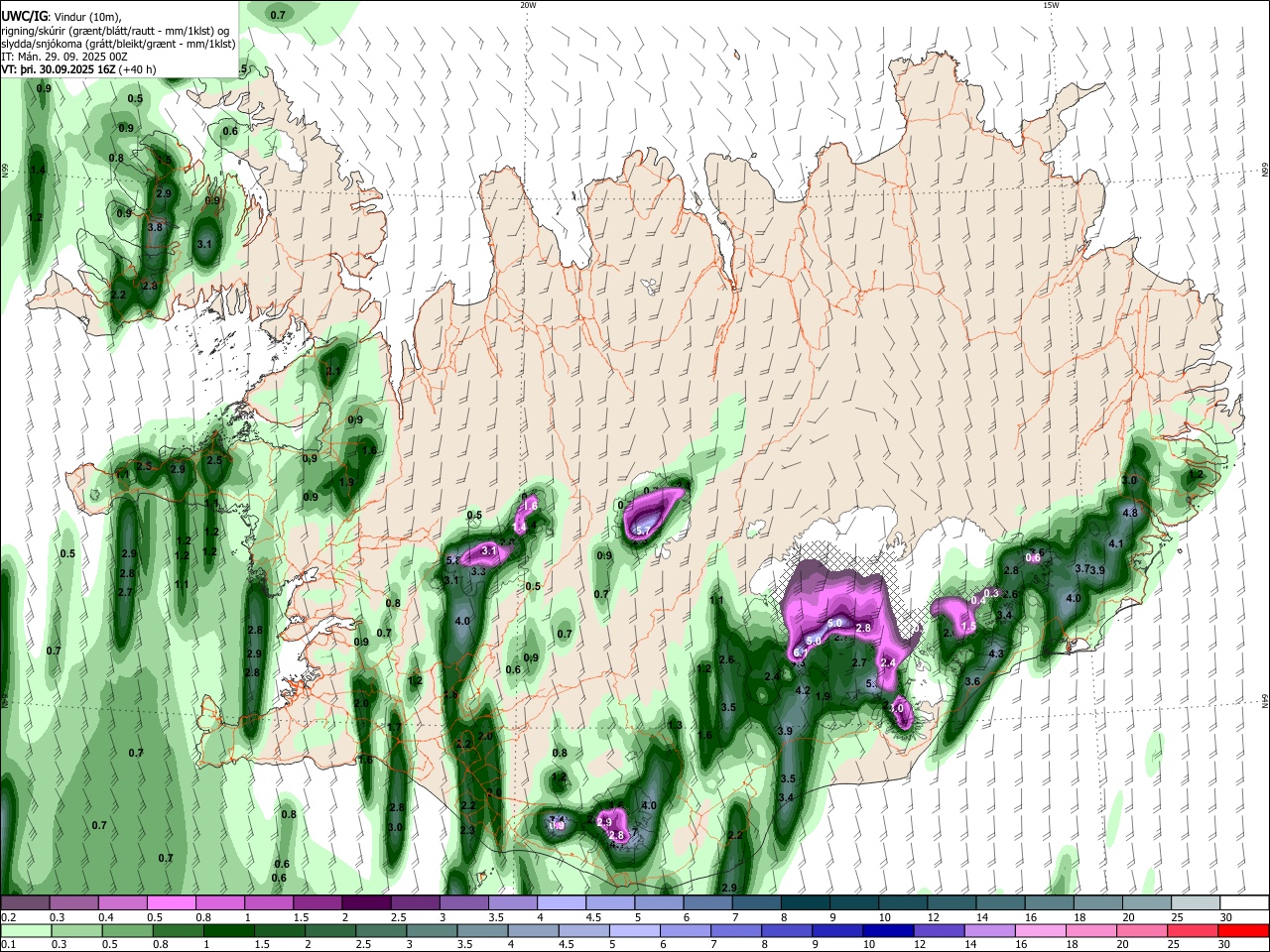The width and height of the screenshot is (1270, 952).
Task: Click the mauve 0.2 snow legend swatch
Action: [25, 903]
